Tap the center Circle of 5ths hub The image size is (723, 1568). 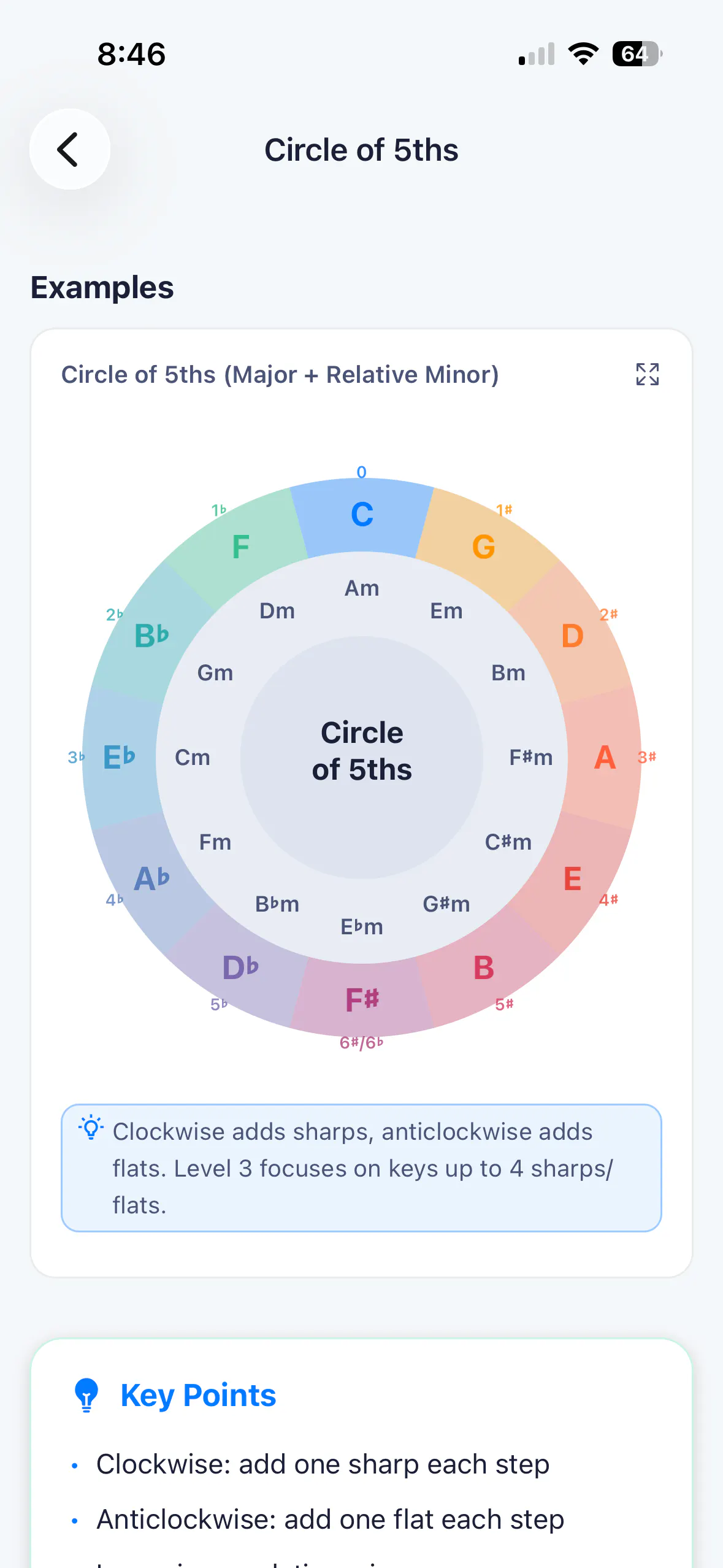pos(362,757)
